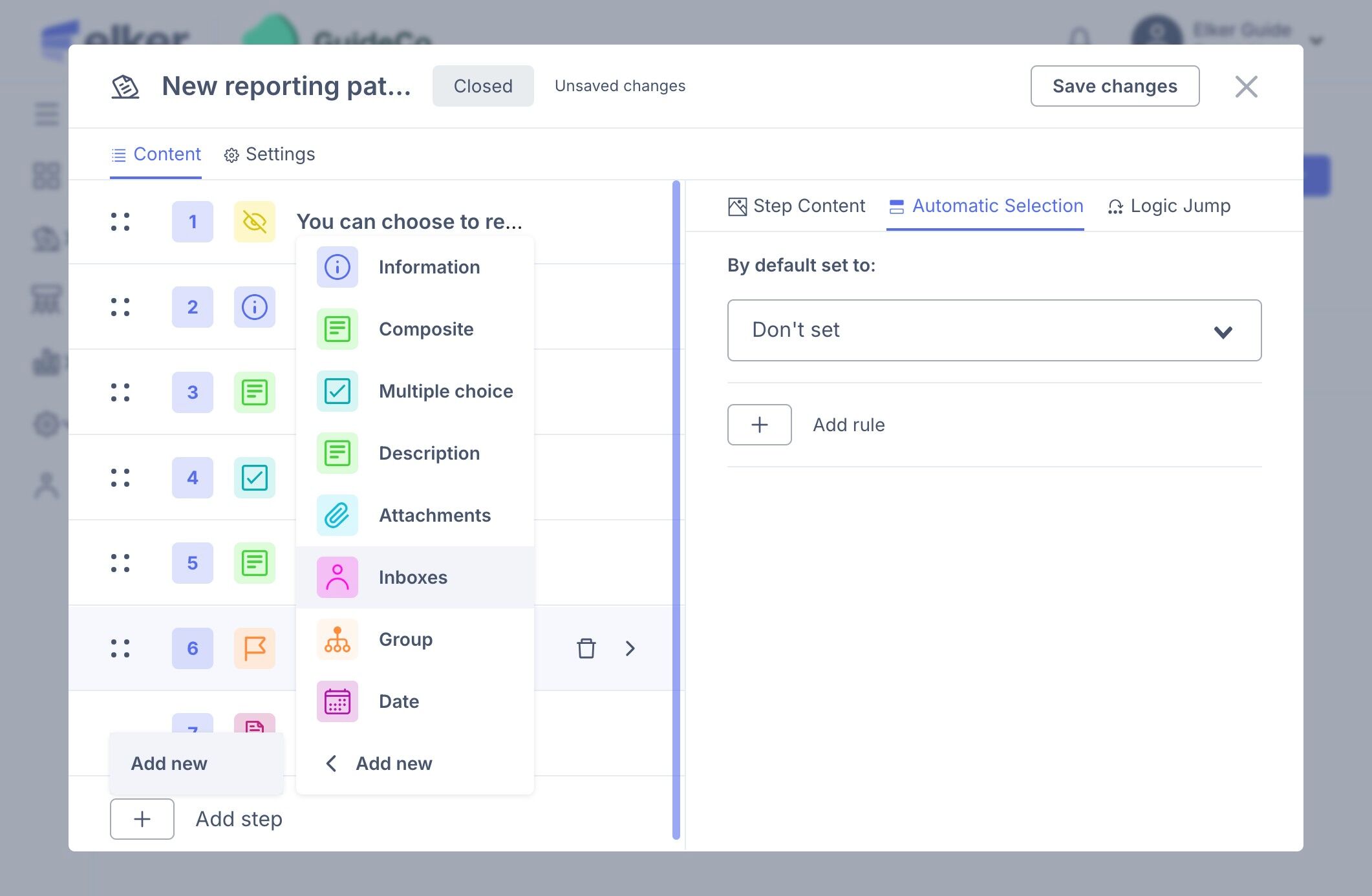The width and height of the screenshot is (1372, 896).
Task: Click the checkbox icon on step 4
Action: click(x=255, y=478)
